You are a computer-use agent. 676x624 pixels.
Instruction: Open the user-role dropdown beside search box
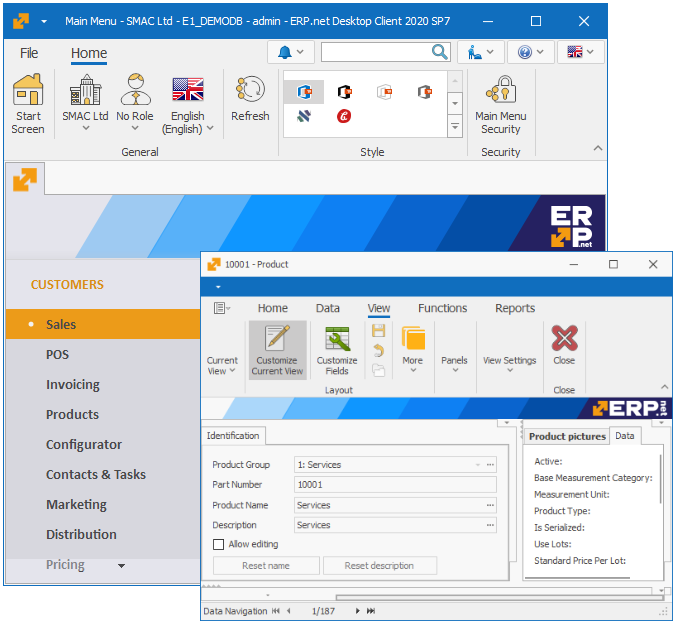coord(480,52)
